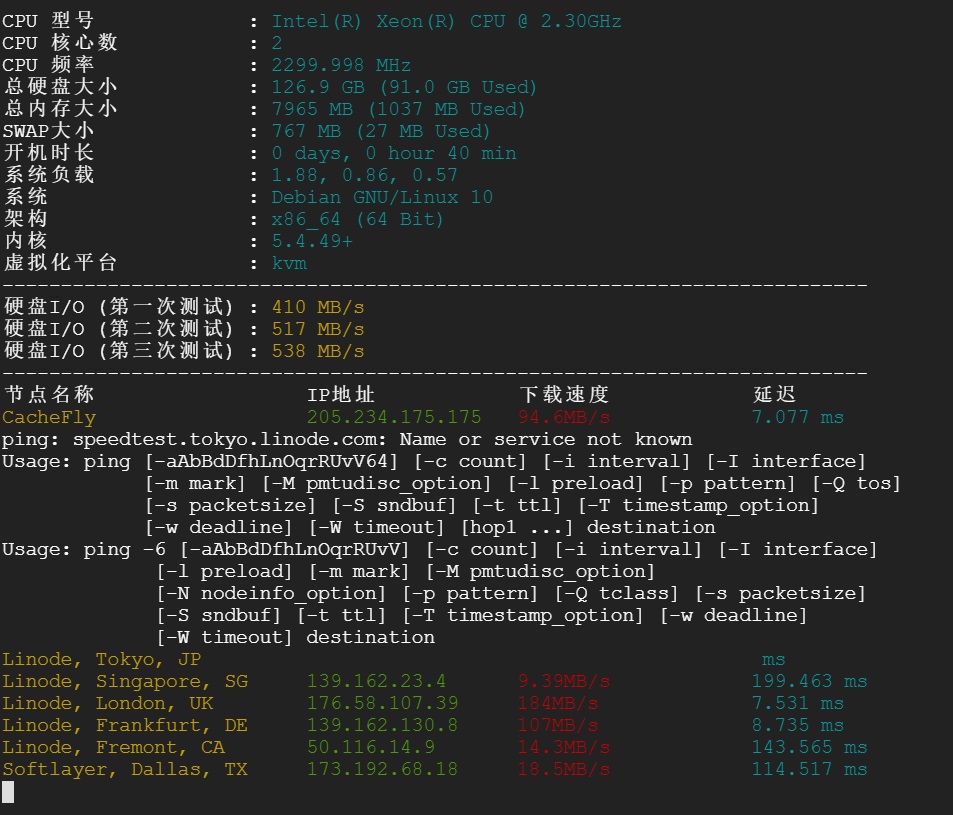Click the kvm virtualization platform value
The image size is (953, 815).
coord(289,263)
